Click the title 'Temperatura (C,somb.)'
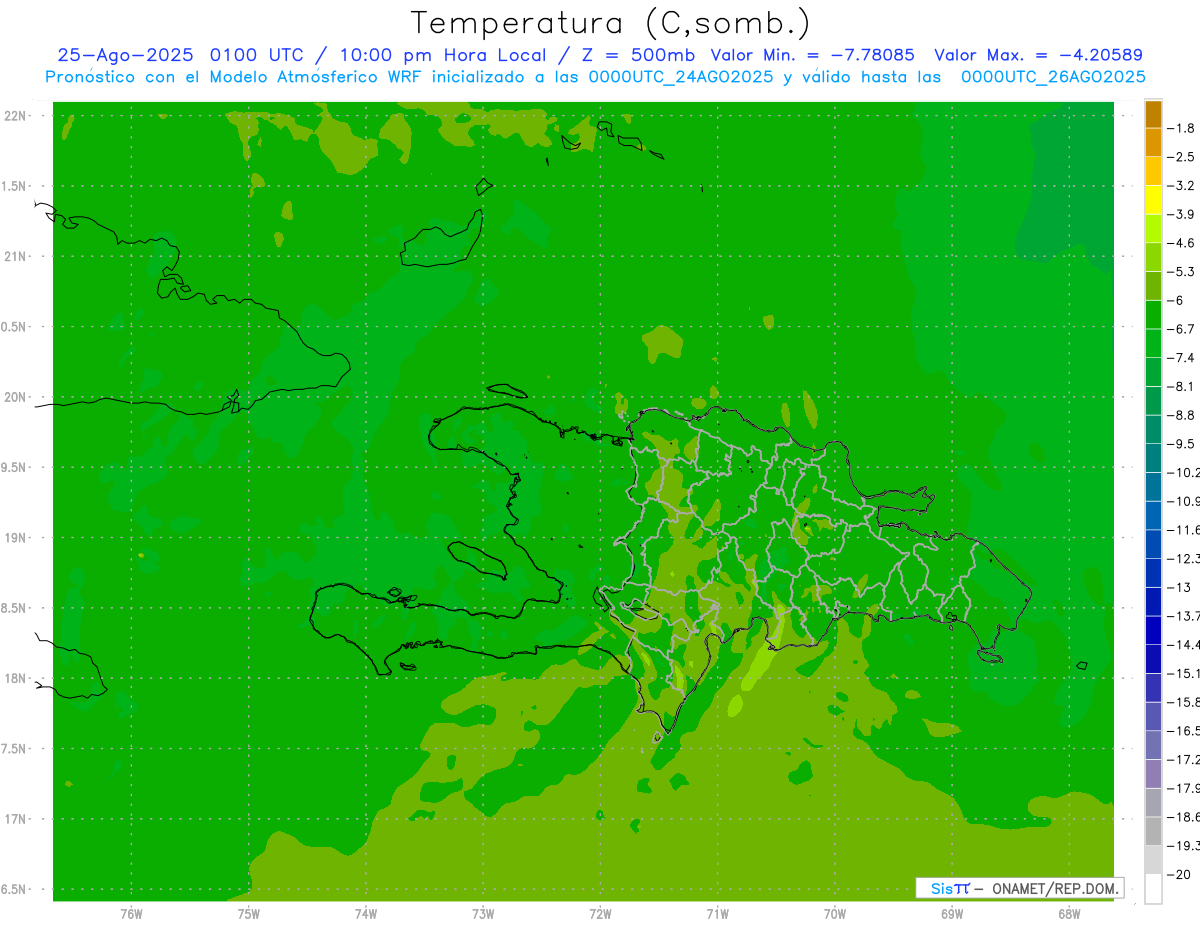The image size is (1200, 927). [x=610, y=22]
